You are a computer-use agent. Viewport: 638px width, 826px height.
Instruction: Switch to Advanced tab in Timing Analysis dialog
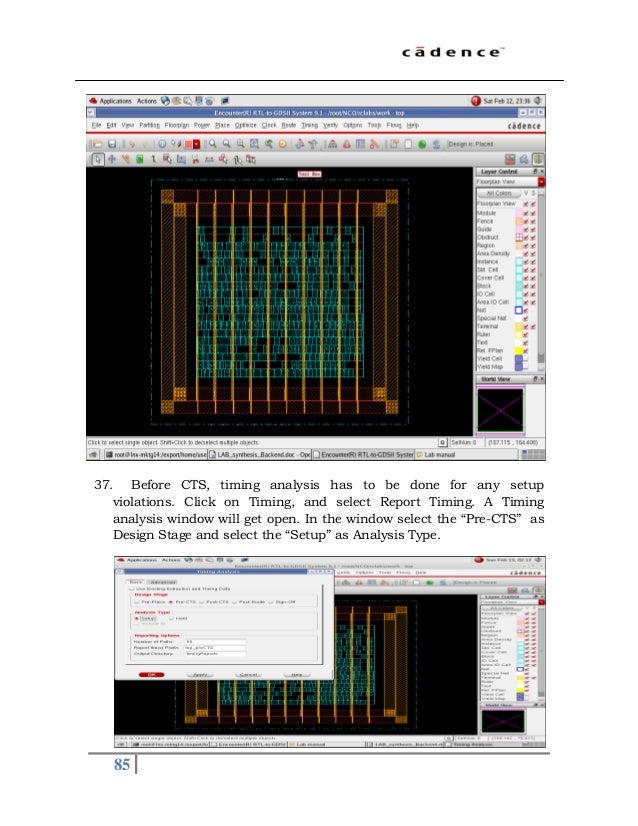click(163, 582)
